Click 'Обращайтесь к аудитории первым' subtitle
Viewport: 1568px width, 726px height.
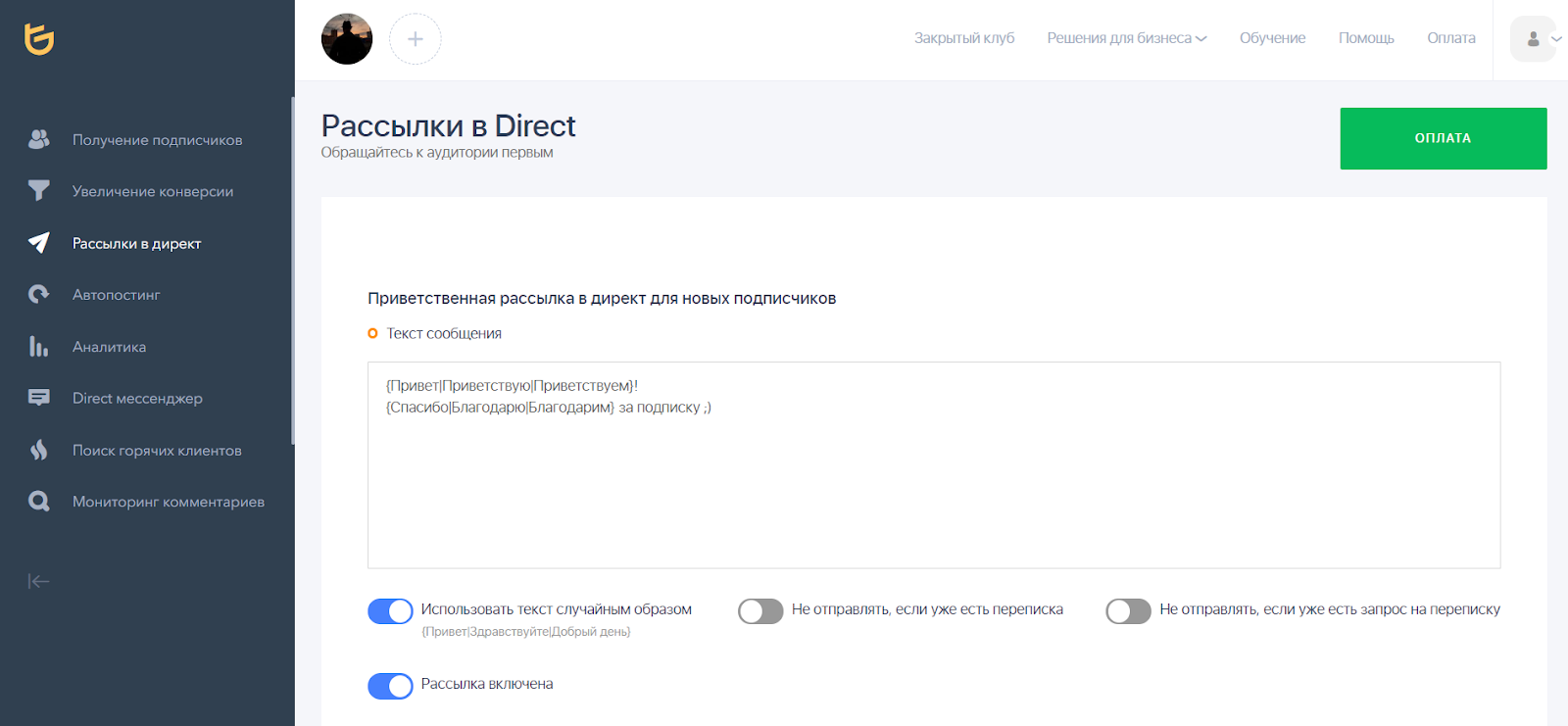coord(437,153)
